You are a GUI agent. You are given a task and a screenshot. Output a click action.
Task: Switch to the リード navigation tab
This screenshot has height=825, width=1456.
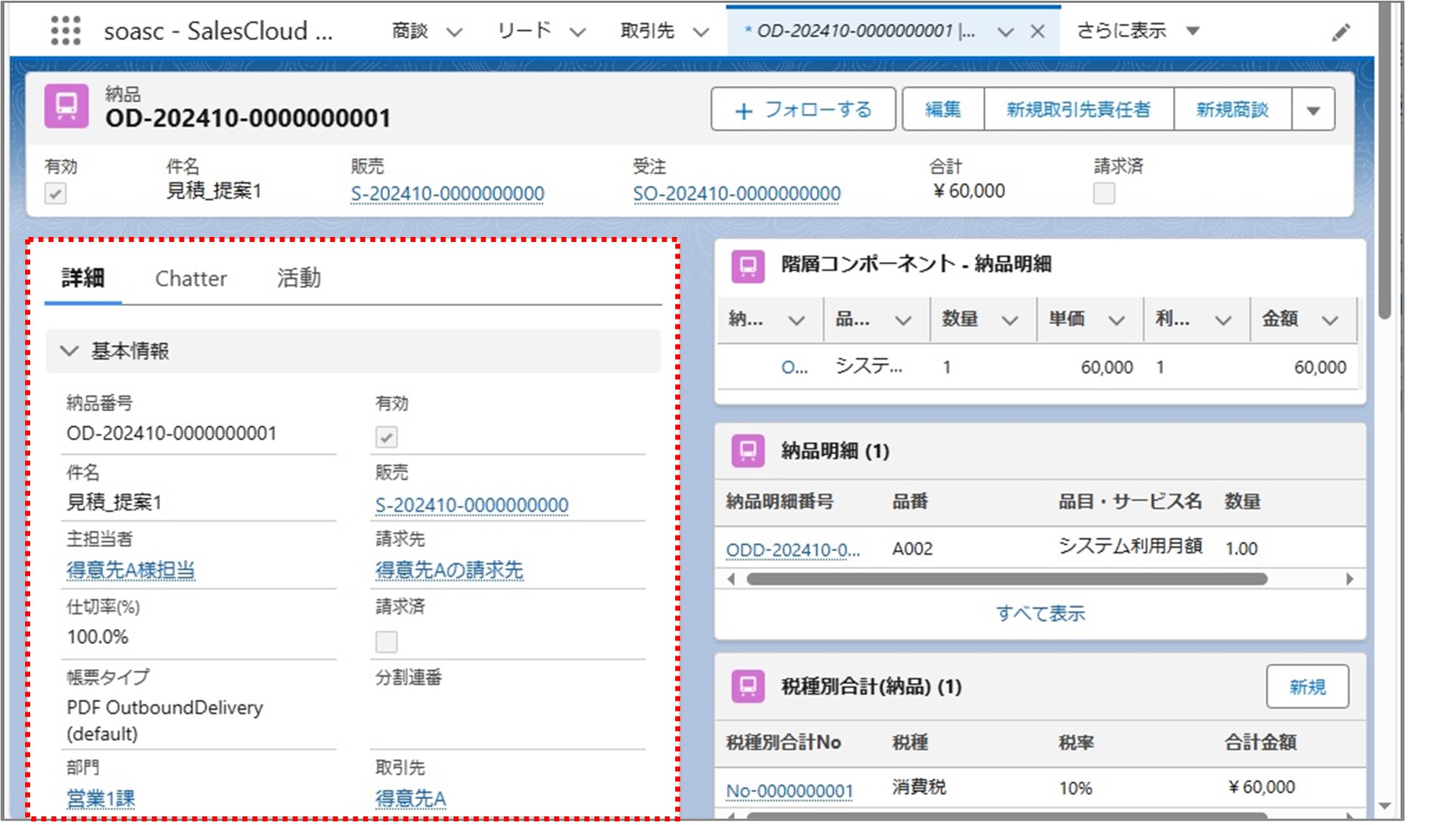524,31
